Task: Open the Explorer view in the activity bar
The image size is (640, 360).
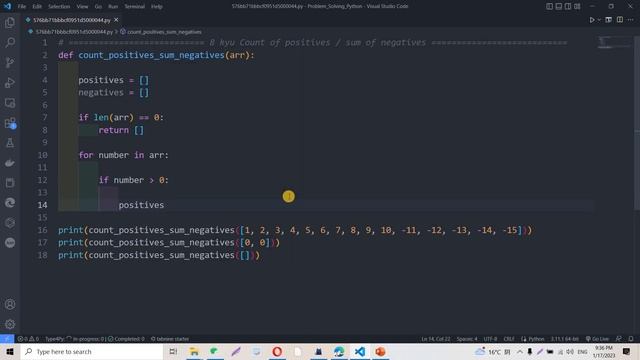Action: pos(10,22)
